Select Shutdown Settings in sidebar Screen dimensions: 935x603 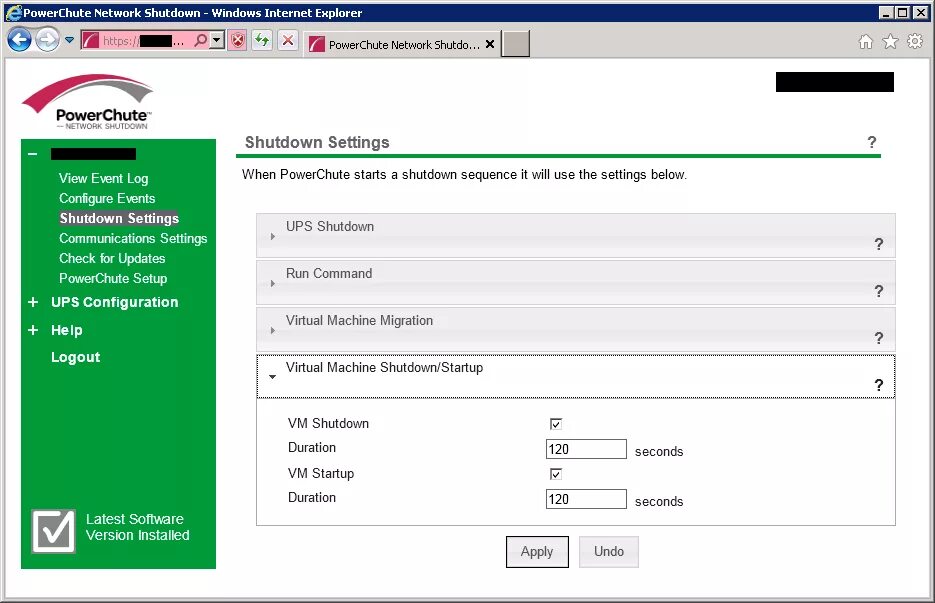[x=119, y=218]
